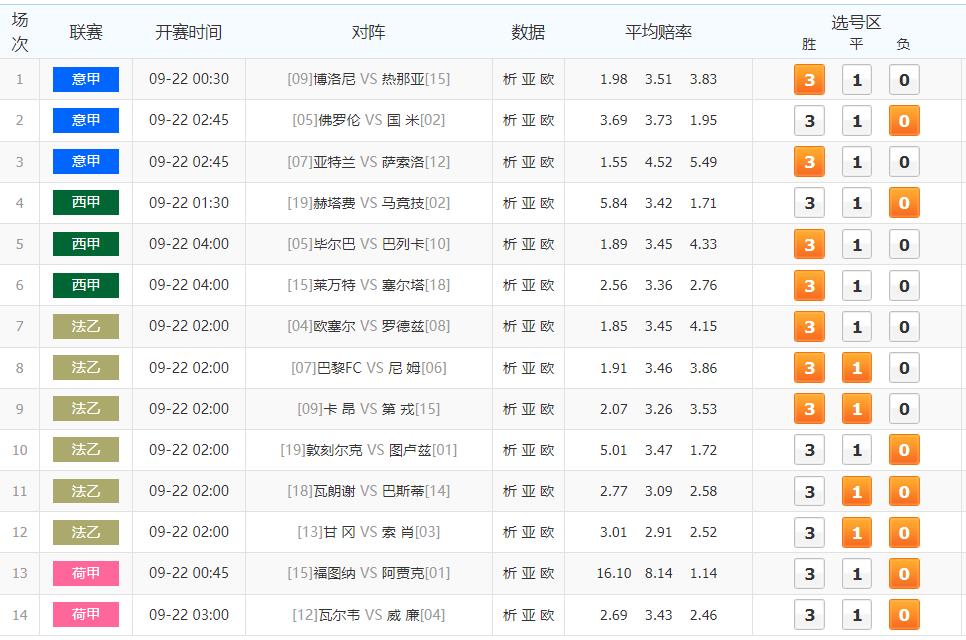Click 2.91 draw odds for 甘冈 match
The width and height of the screenshot is (966, 640).
tap(658, 532)
